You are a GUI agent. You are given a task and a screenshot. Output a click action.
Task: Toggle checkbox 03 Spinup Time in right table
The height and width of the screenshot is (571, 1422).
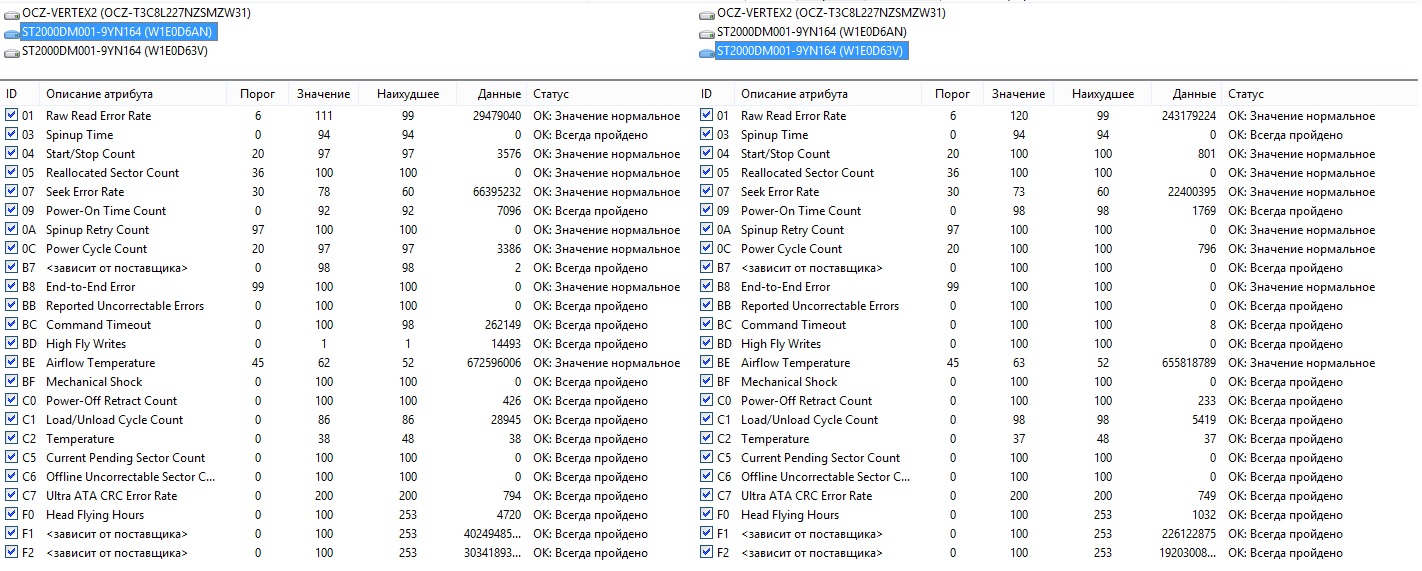707,134
